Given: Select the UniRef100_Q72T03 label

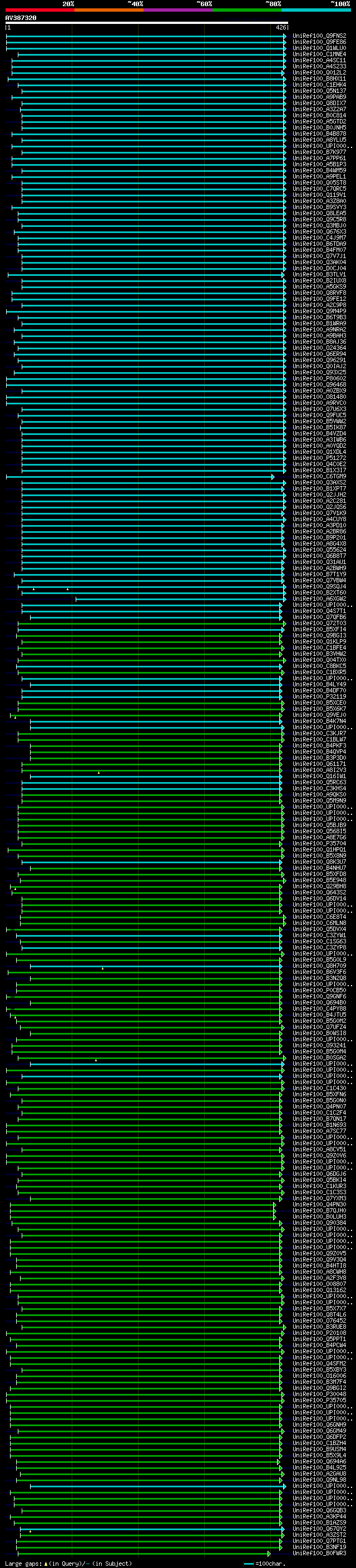Looking at the screenshot, I should [319, 624].
